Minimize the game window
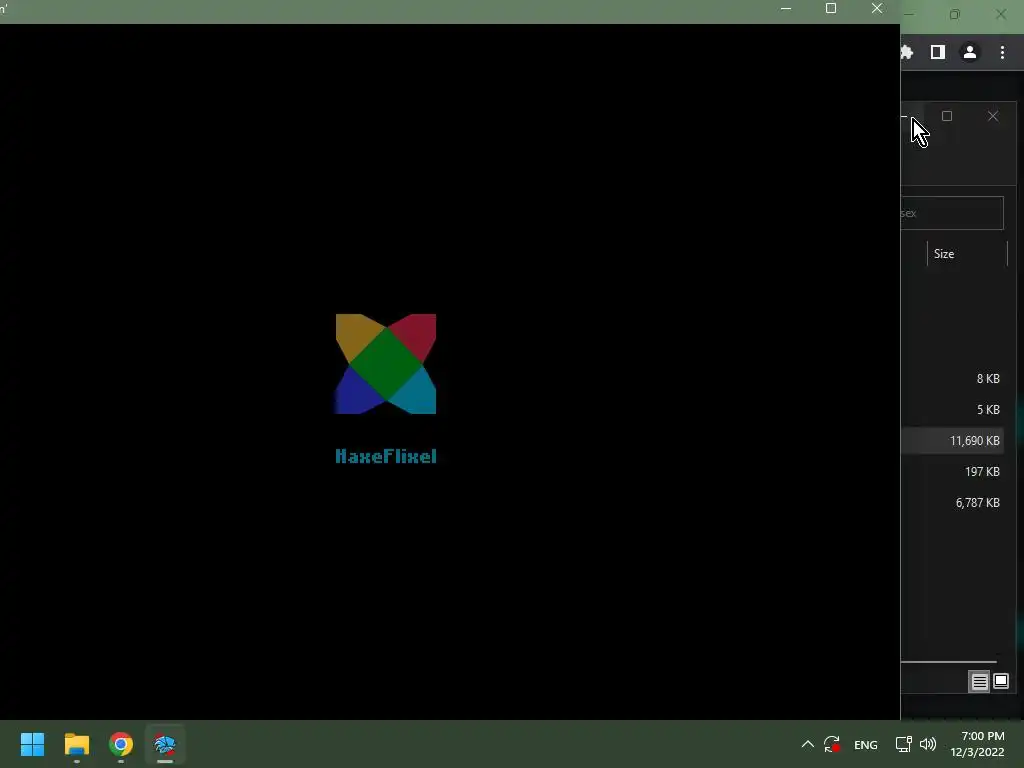The width and height of the screenshot is (1024, 768). point(786,8)
